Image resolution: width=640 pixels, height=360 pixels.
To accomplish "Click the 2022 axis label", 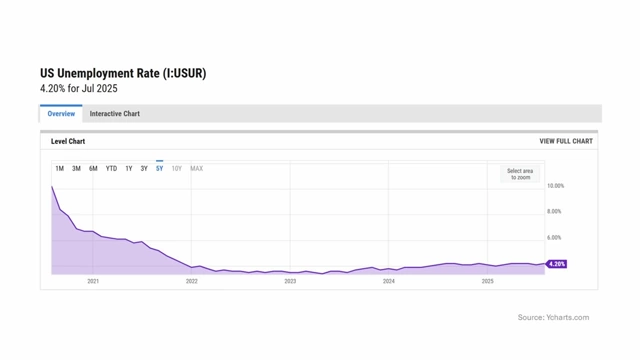I will point(191,281).
